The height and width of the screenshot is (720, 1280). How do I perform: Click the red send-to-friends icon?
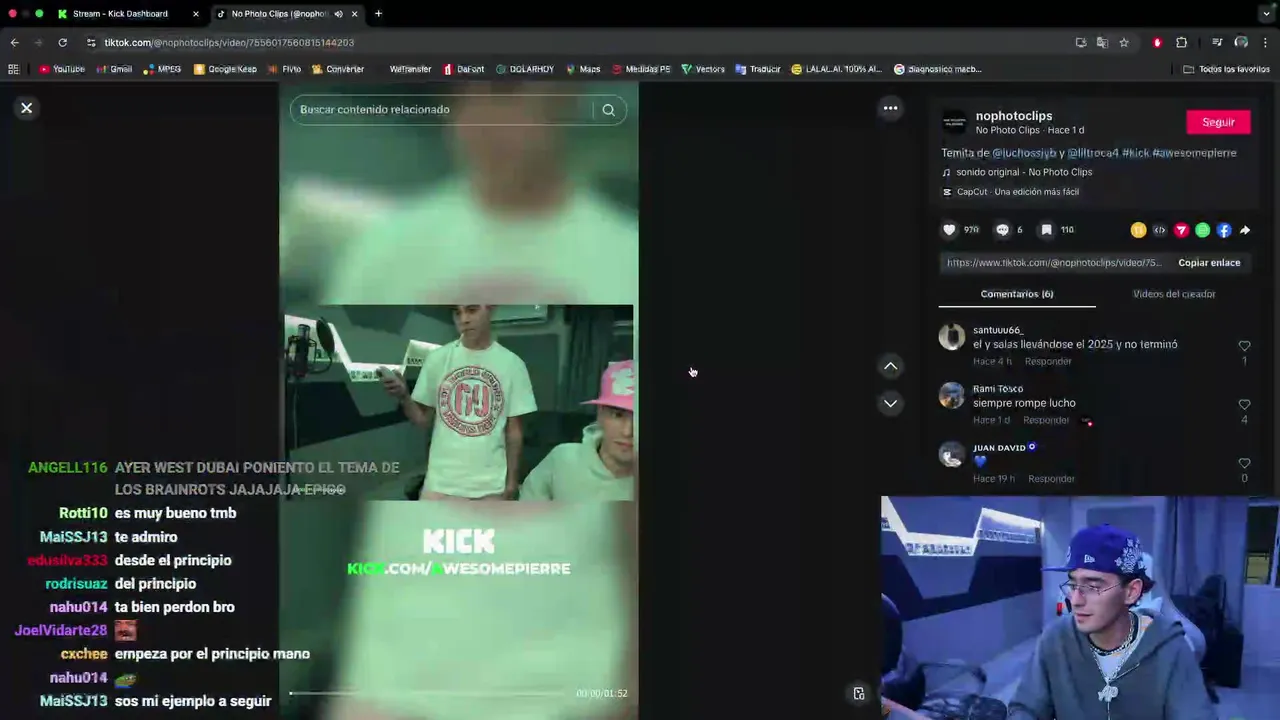point(1181,230)
